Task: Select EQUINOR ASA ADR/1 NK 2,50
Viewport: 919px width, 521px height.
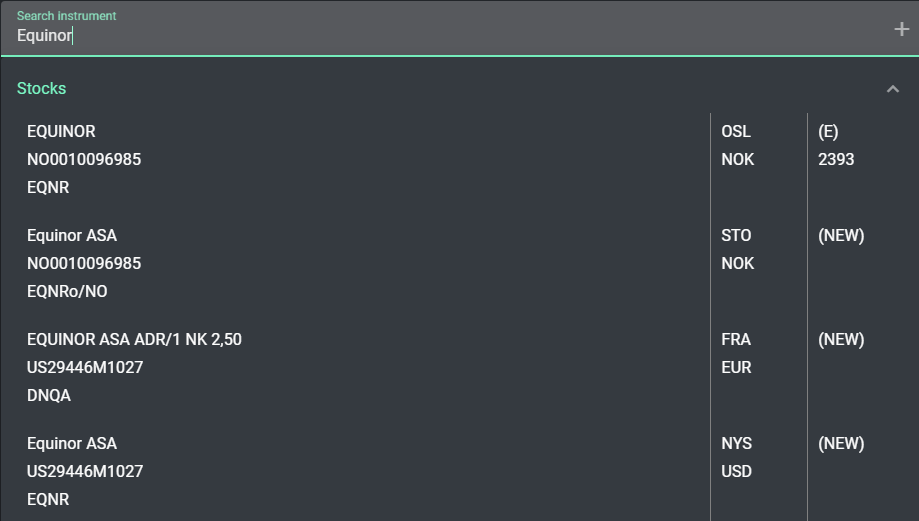Action: point(134,340)
